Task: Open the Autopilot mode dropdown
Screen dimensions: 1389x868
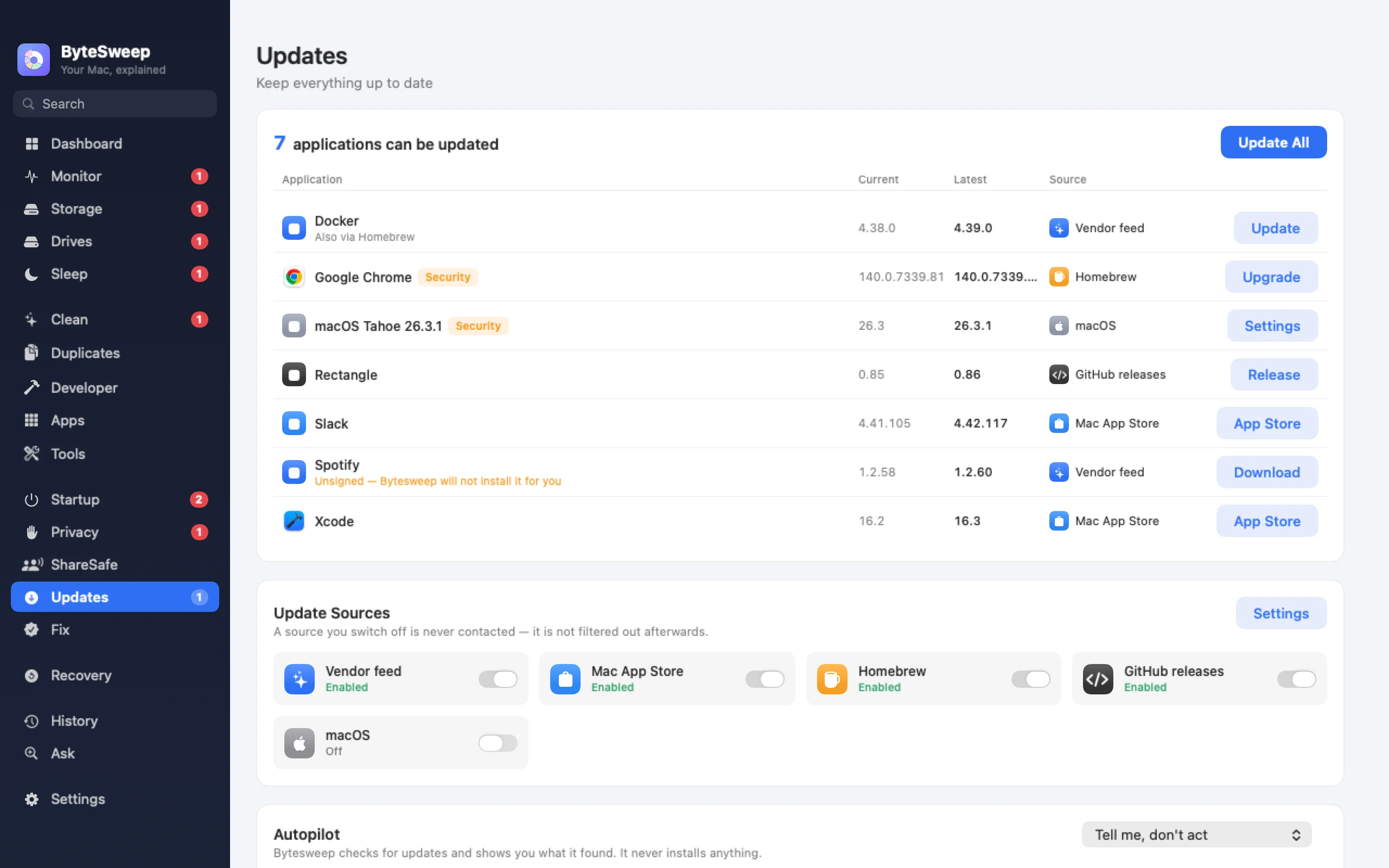Action: (1197, 835)
